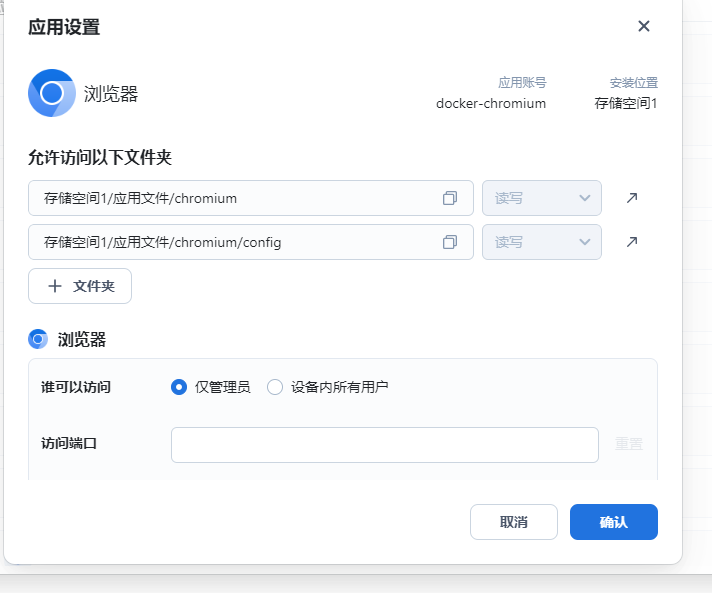Click the 访问端口 label
Image resolution: width=712 pixels, height=593 pixels.
coord(69,444)
